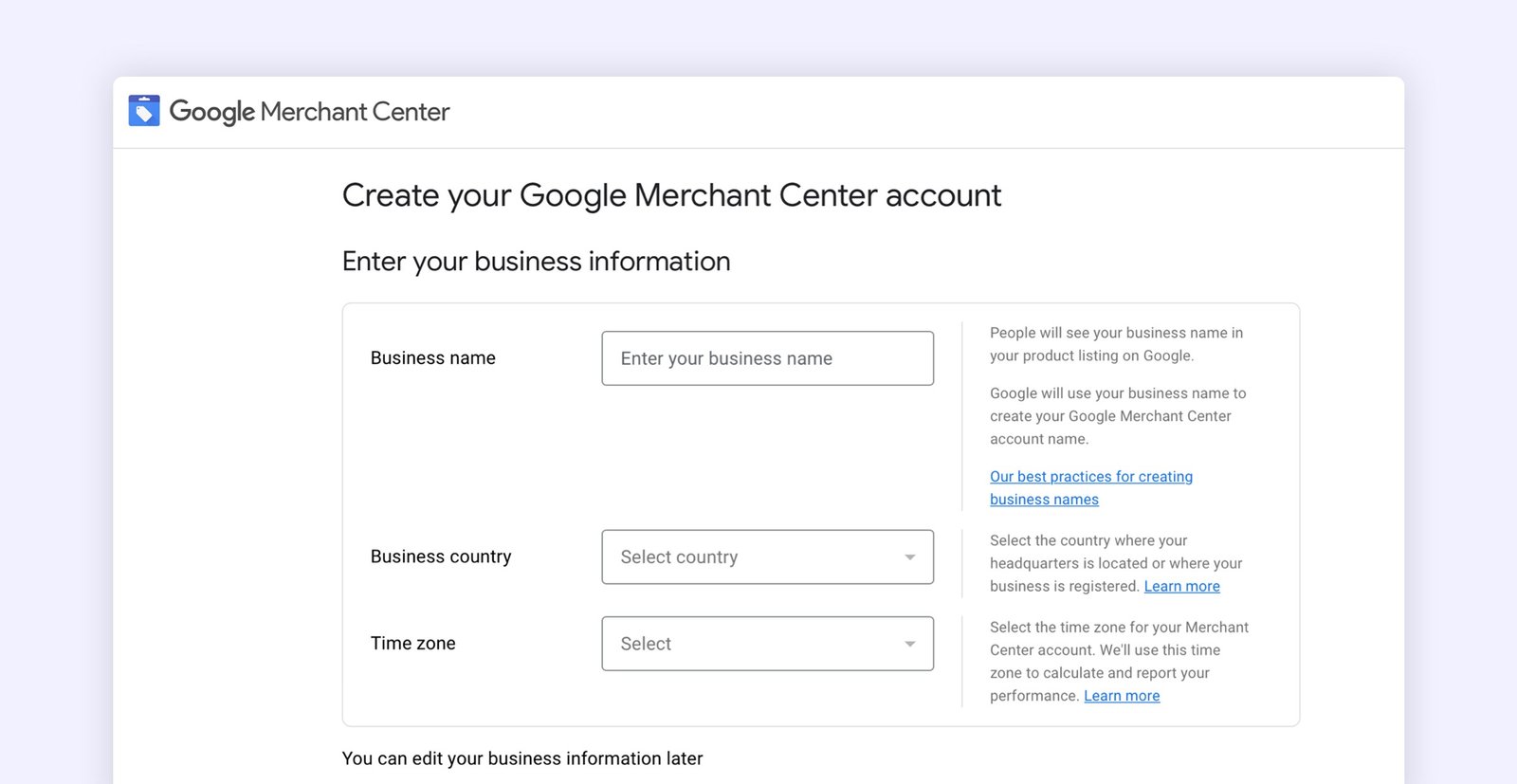Open the Select country dropdown
This screenshot has width=1517, height=784.
click(767, 557)
